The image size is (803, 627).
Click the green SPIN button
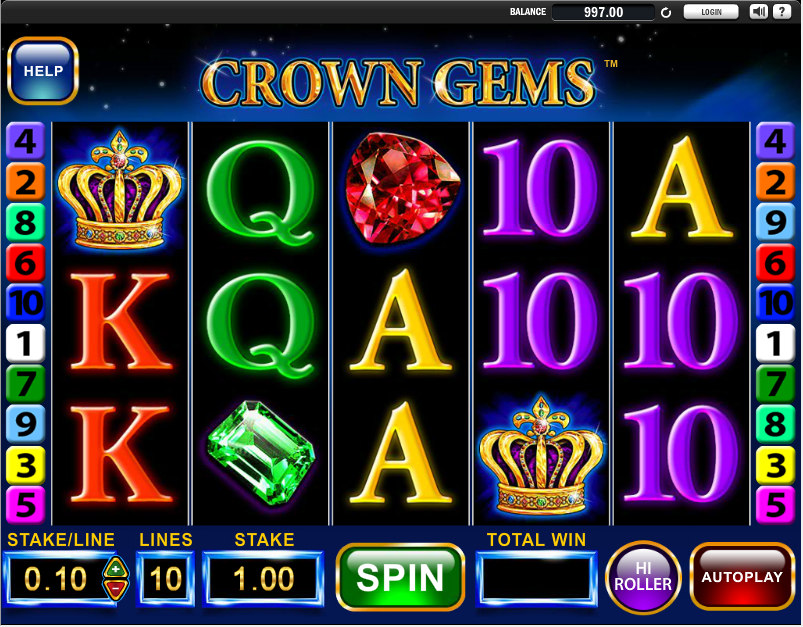pos(400,577)
